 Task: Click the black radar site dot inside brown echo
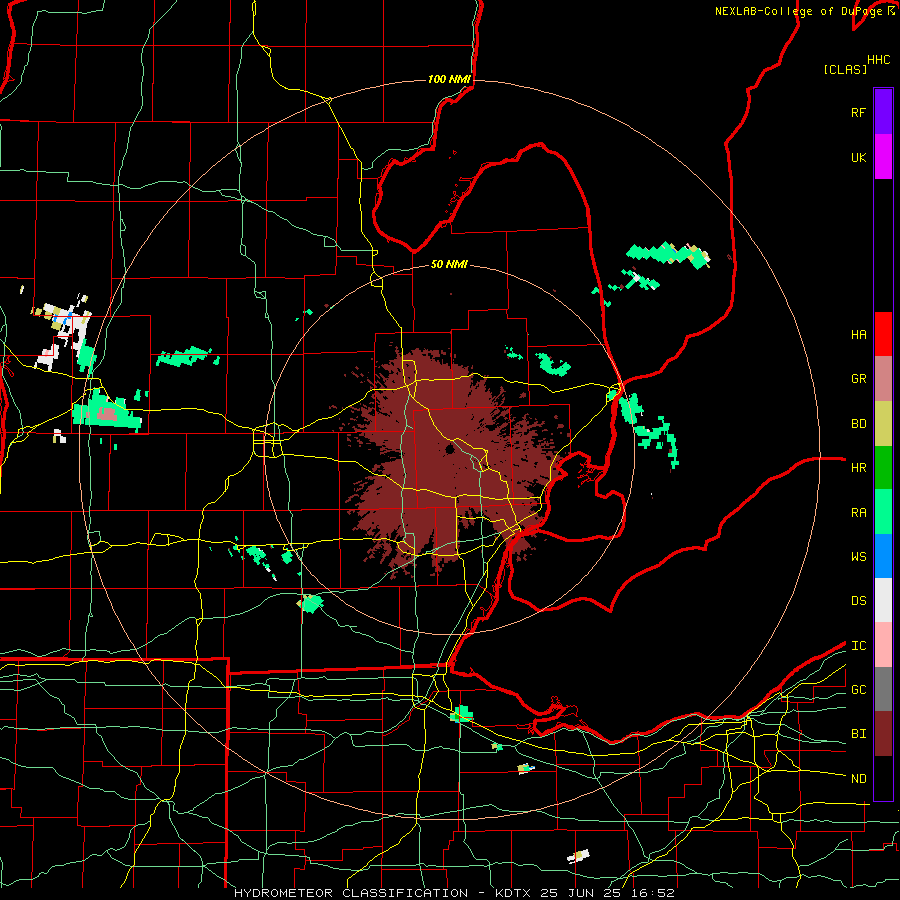(449, 449)
